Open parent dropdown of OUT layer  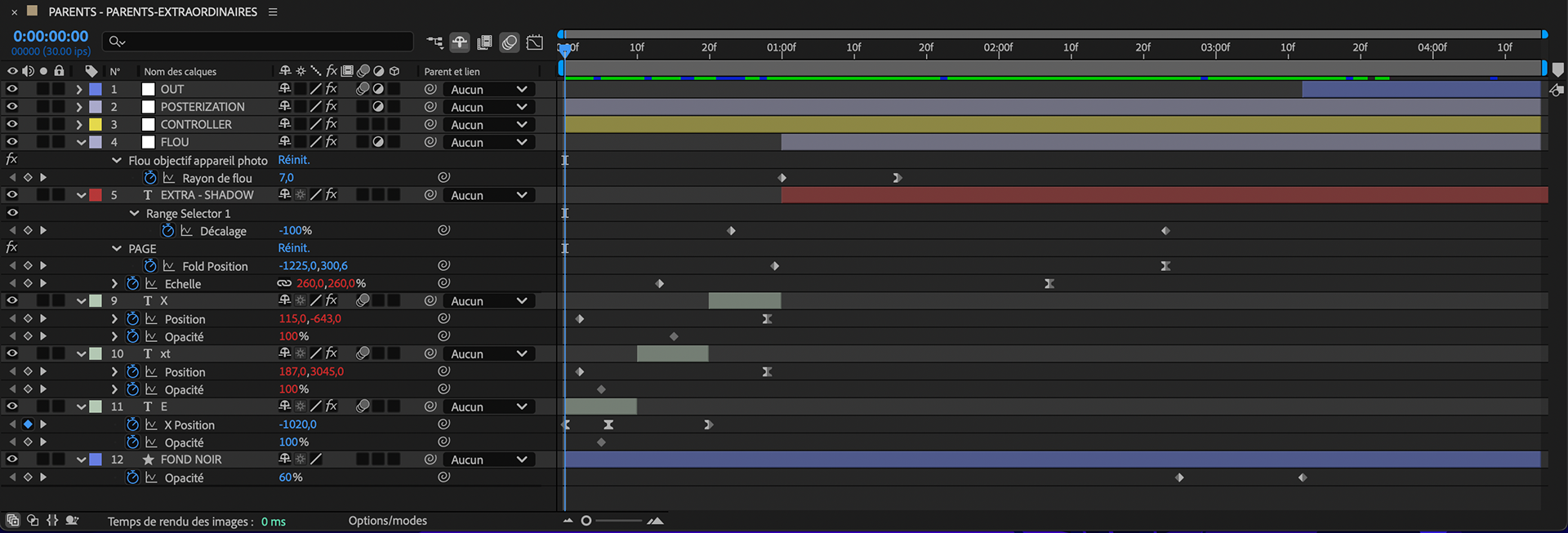coord(489,89)
